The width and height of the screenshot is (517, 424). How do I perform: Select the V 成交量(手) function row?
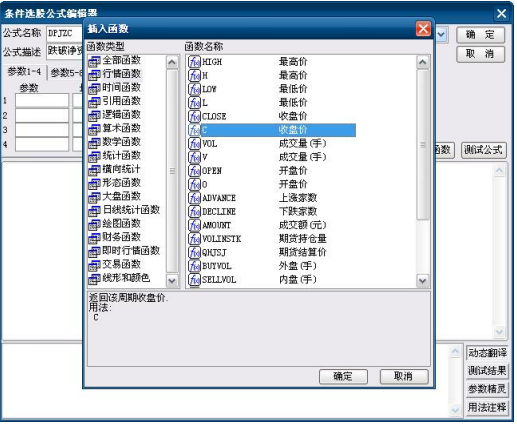257,157
